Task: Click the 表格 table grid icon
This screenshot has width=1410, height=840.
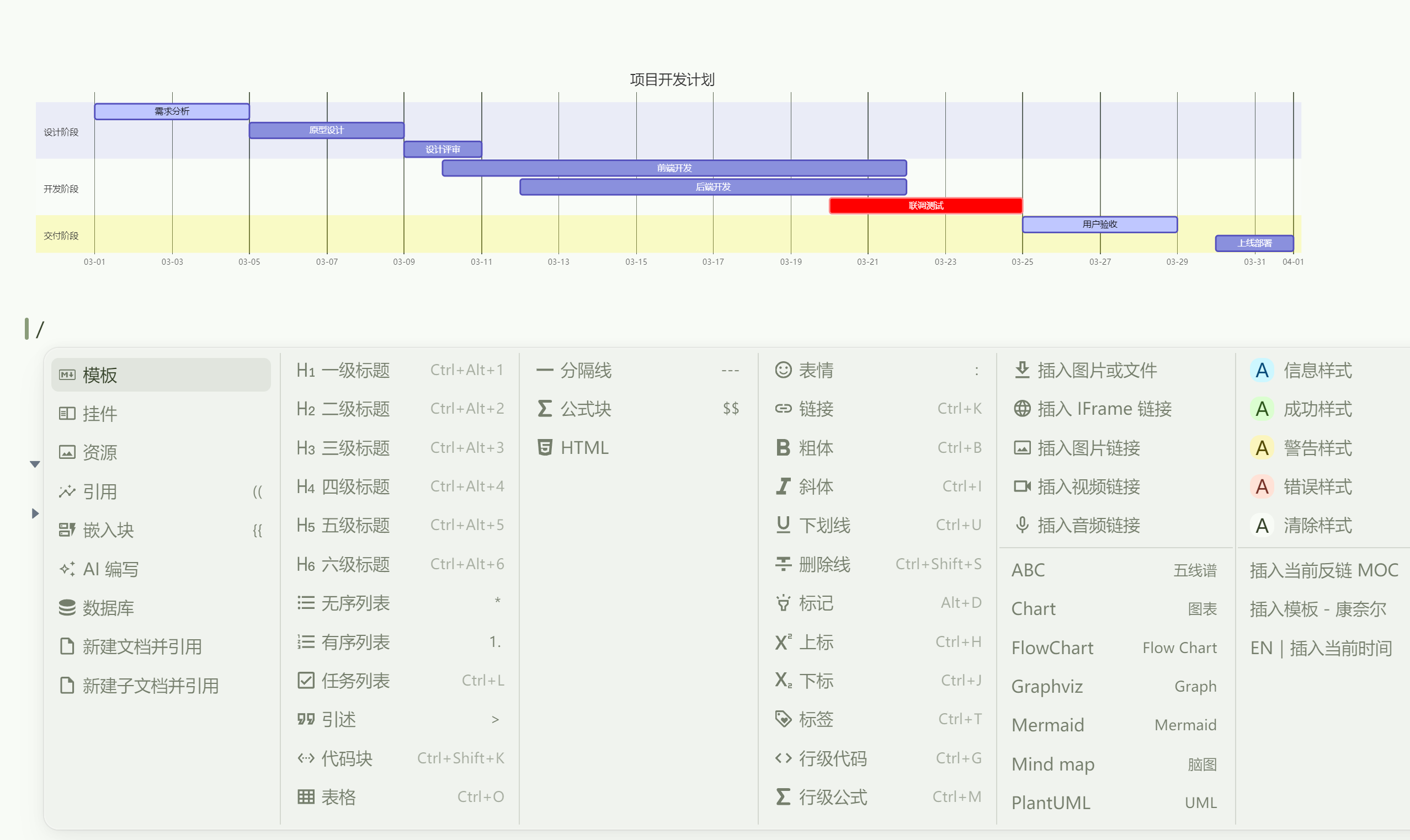Action: (x=306, y=797)
